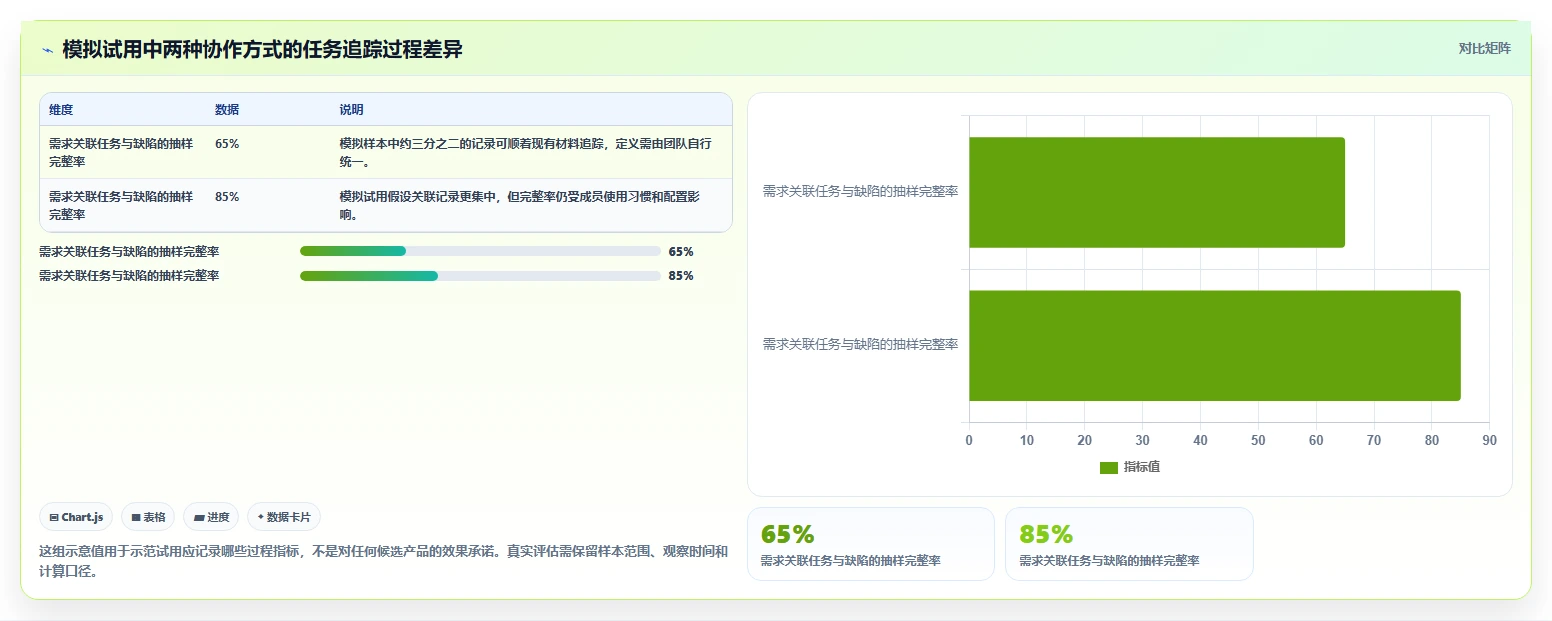Click the 50 tick label on the chart axis
This screenshot has width=1552, height=621.
1258,440
